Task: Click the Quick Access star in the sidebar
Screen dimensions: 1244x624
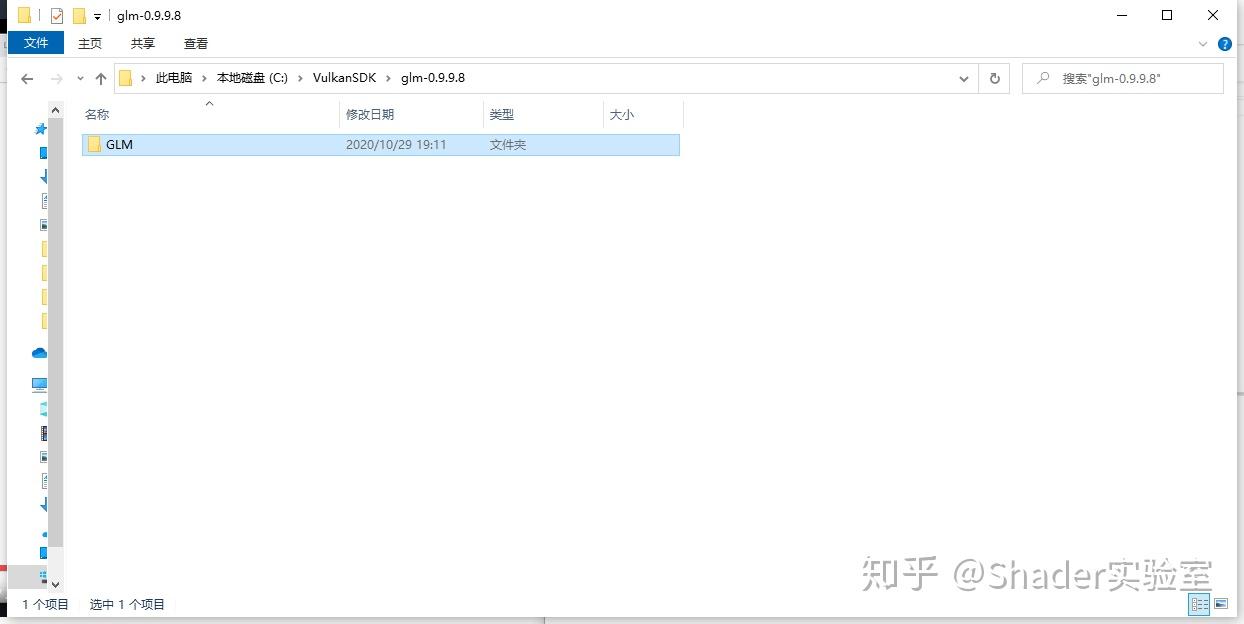Action: (x=41, y=129)
